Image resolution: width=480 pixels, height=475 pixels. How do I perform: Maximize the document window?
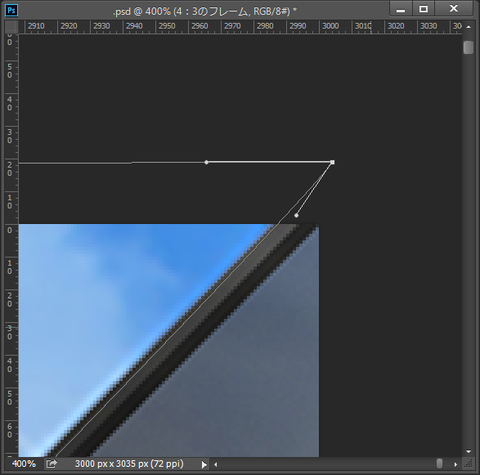pyautogui.click(x=423, y=9)
